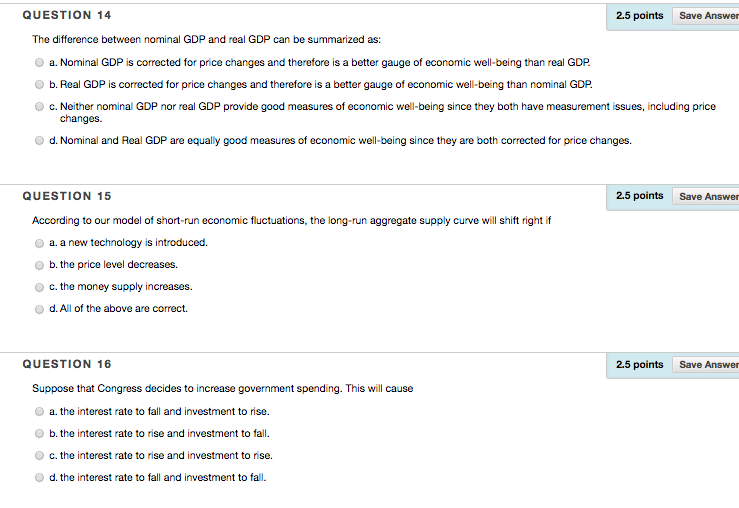The width and height of the screenshot is (739, 508).
Task: Click the Question 14 heading
Action: (x=67, y=16)
